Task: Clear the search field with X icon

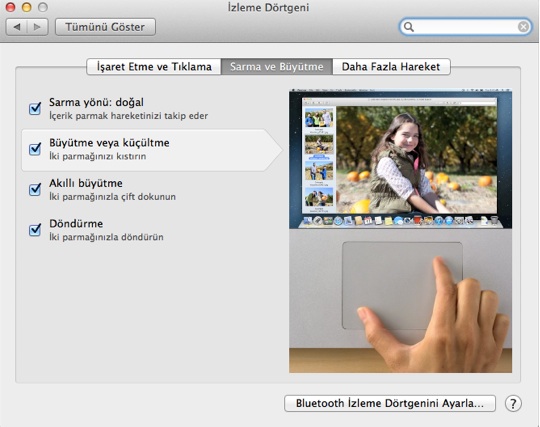Action: pyautogui.click(x=523, y=27)
